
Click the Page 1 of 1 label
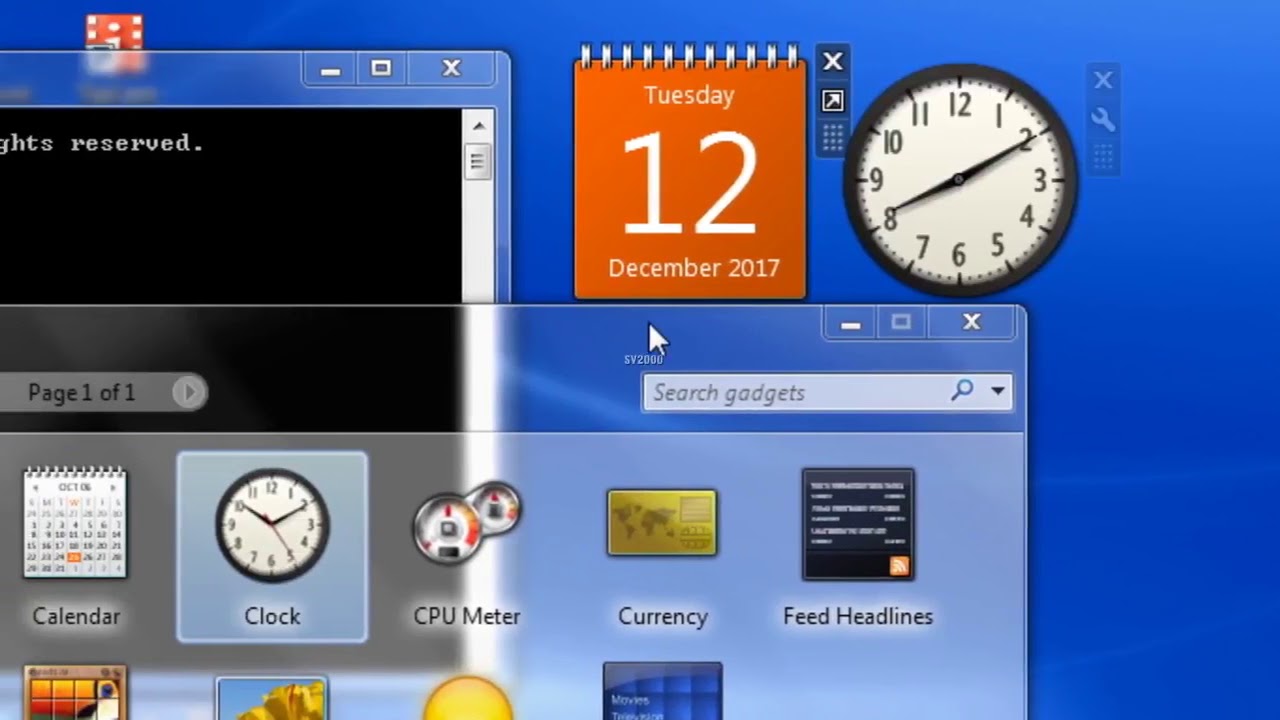pyautogui.click(x=81, y=393)
